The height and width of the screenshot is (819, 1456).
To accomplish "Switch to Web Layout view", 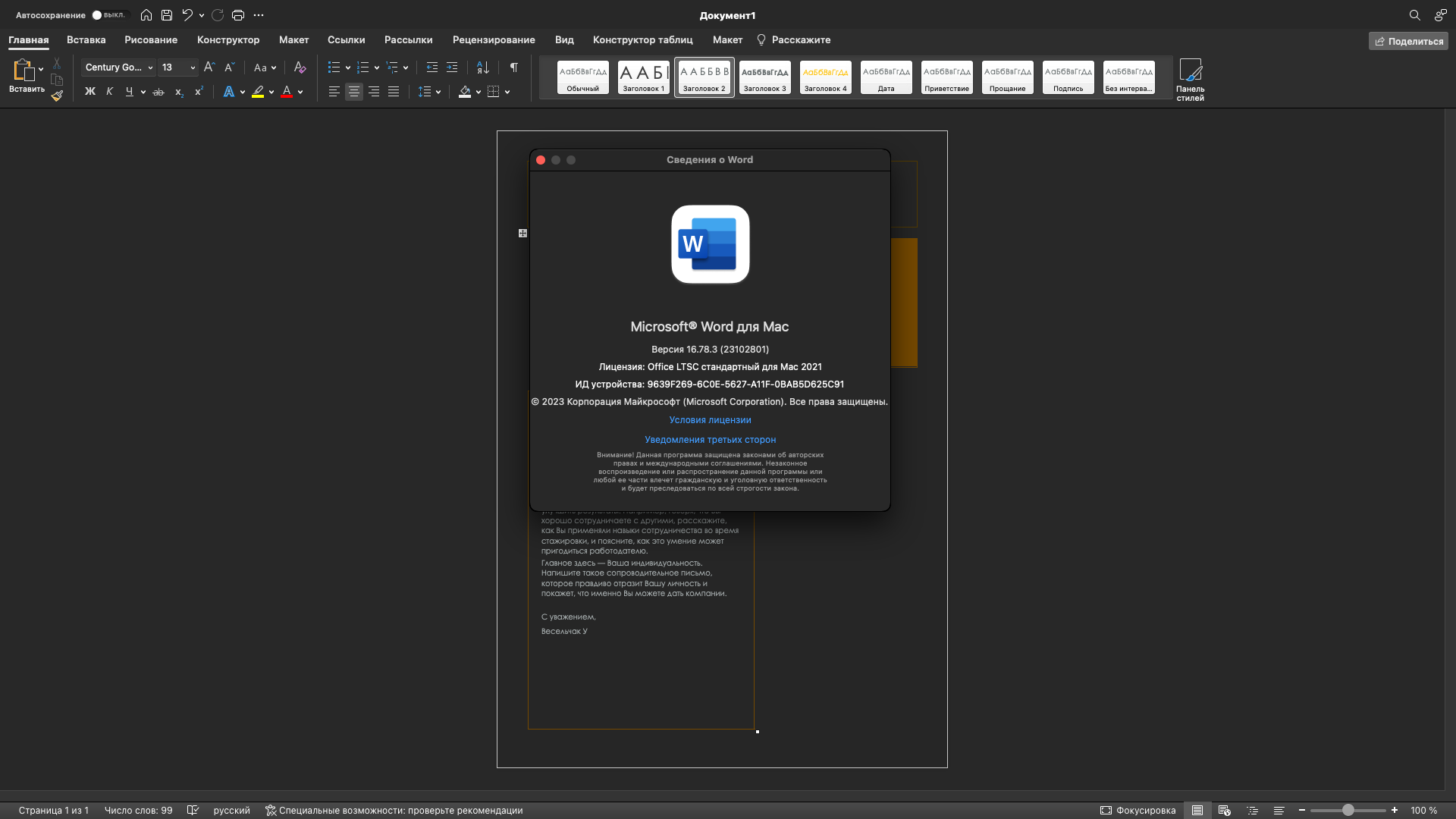I will pyautogui.click(x=1224, y=810).
